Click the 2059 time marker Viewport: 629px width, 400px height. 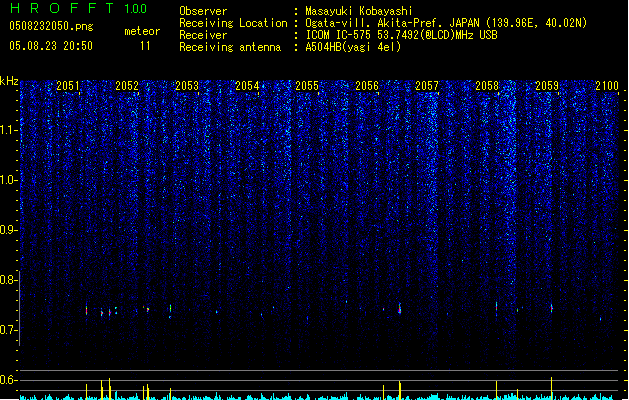coord(547,86)
